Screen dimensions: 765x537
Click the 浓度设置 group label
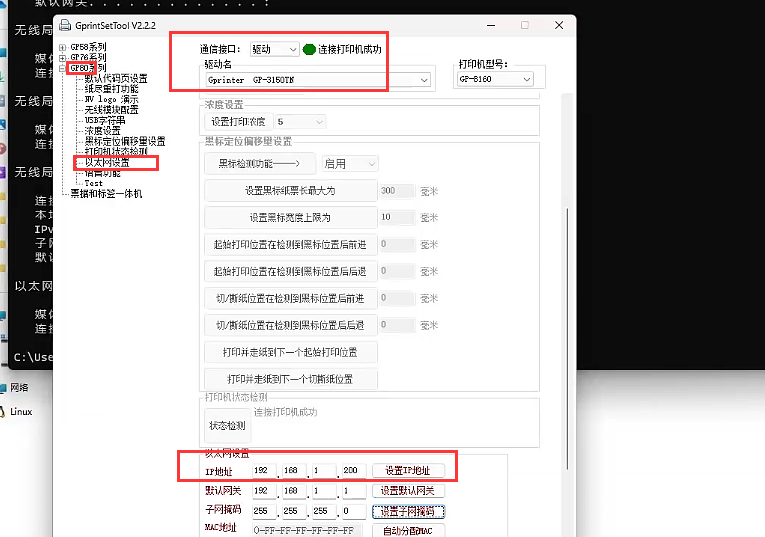coord(224,105)
